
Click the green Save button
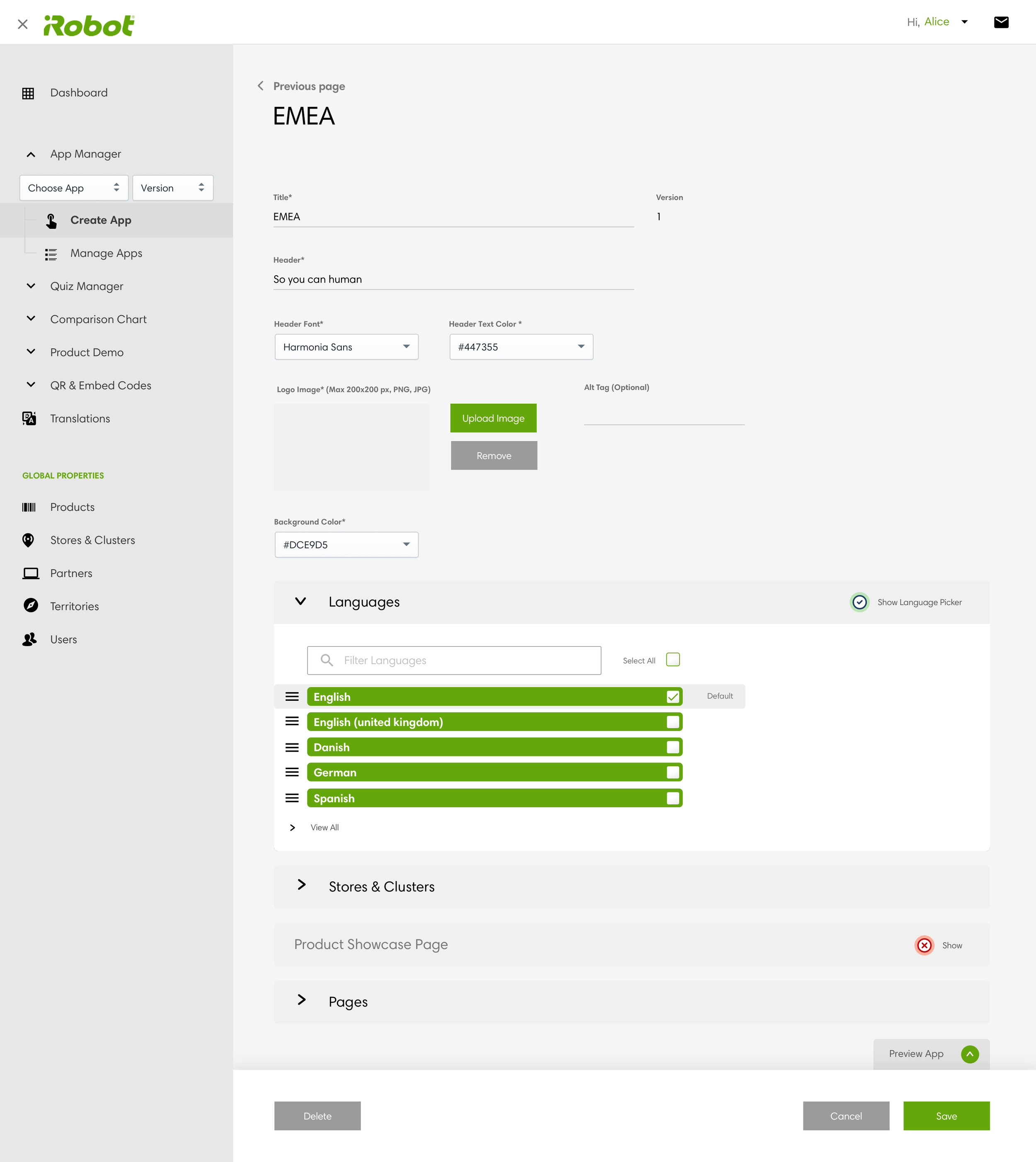[x=946, y=1116]
